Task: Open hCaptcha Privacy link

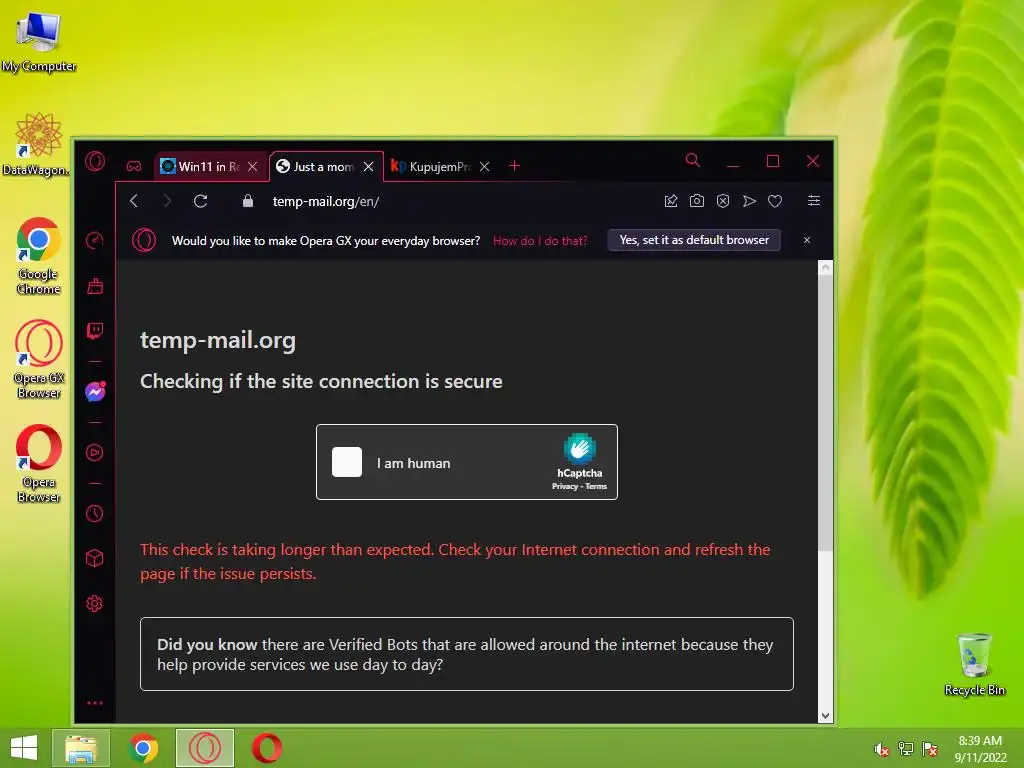Action: (x=565, y=487)
